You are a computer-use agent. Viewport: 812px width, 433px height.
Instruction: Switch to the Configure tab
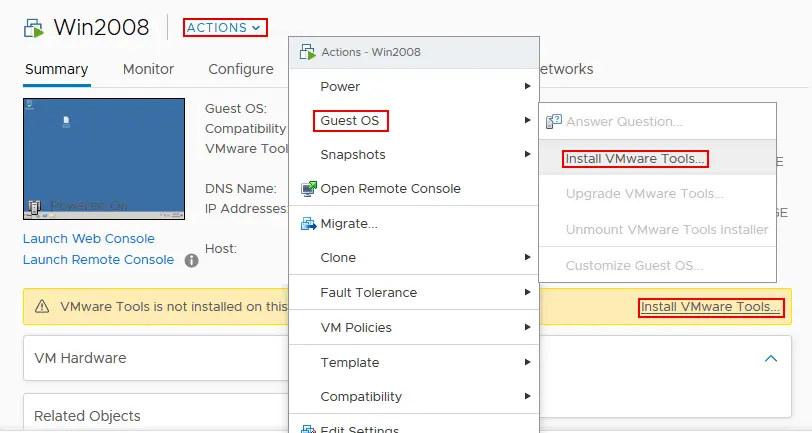pyautogui.click(x=241, y=69)
